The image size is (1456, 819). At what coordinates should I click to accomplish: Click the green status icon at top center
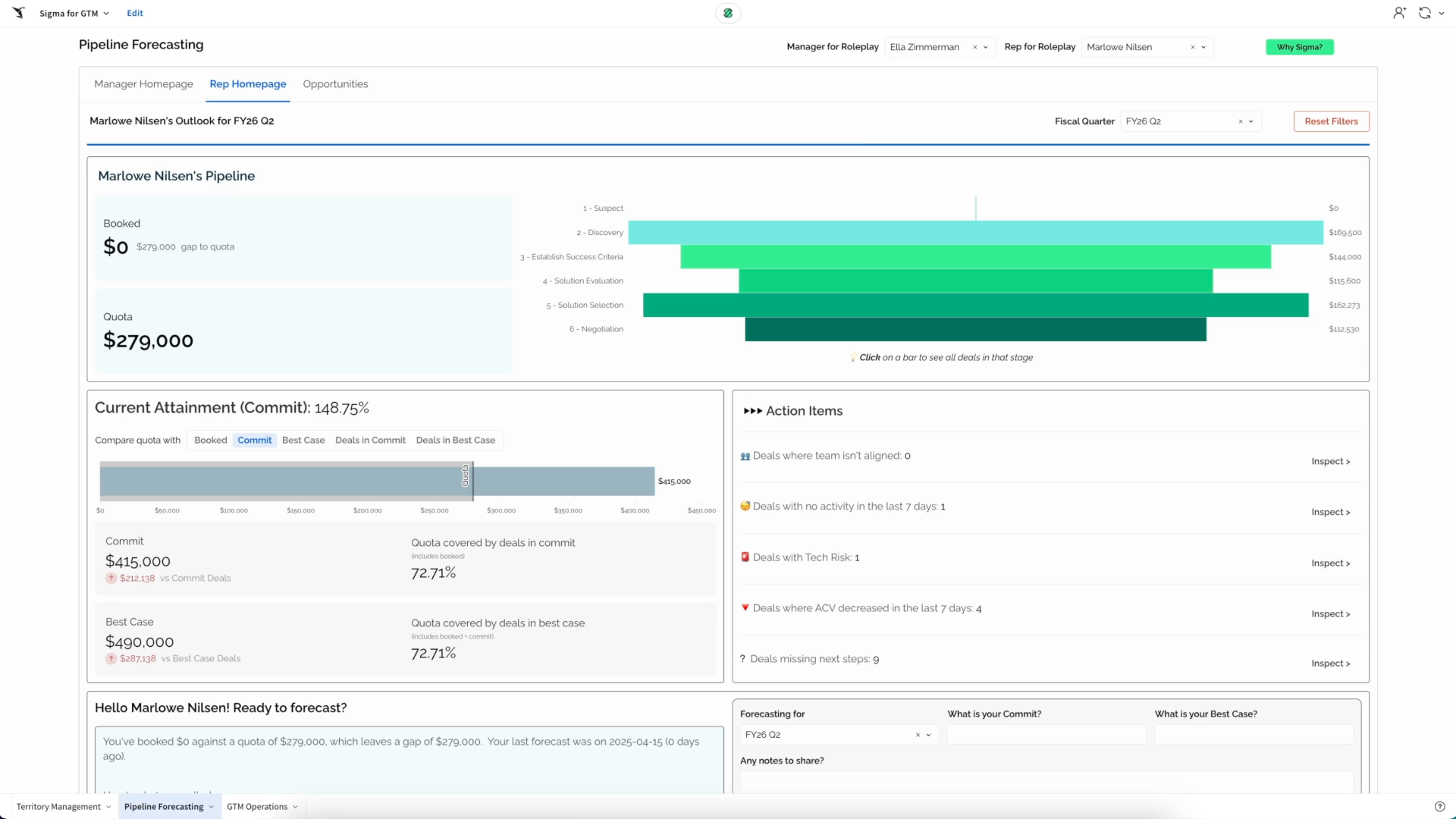pyautogui.click(x=727, y=13)
